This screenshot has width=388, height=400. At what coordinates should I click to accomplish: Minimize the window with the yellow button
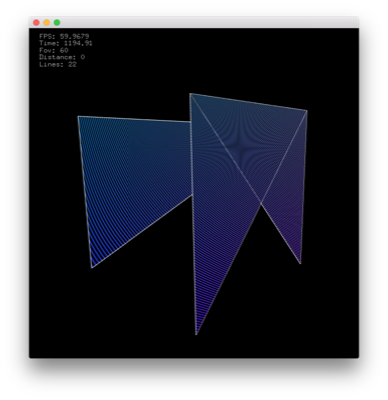click(x=47, y=23)
